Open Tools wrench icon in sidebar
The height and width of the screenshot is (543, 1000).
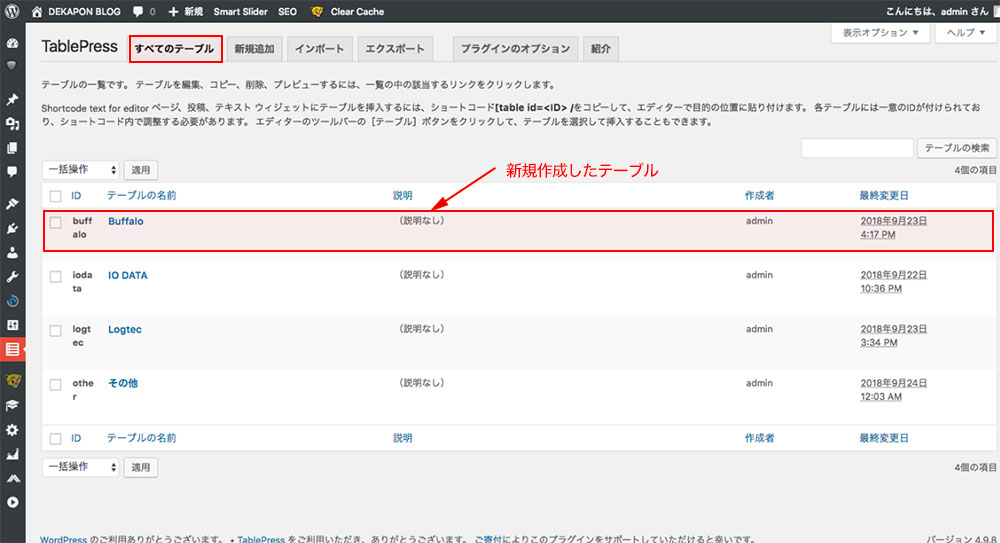point(12,277)
